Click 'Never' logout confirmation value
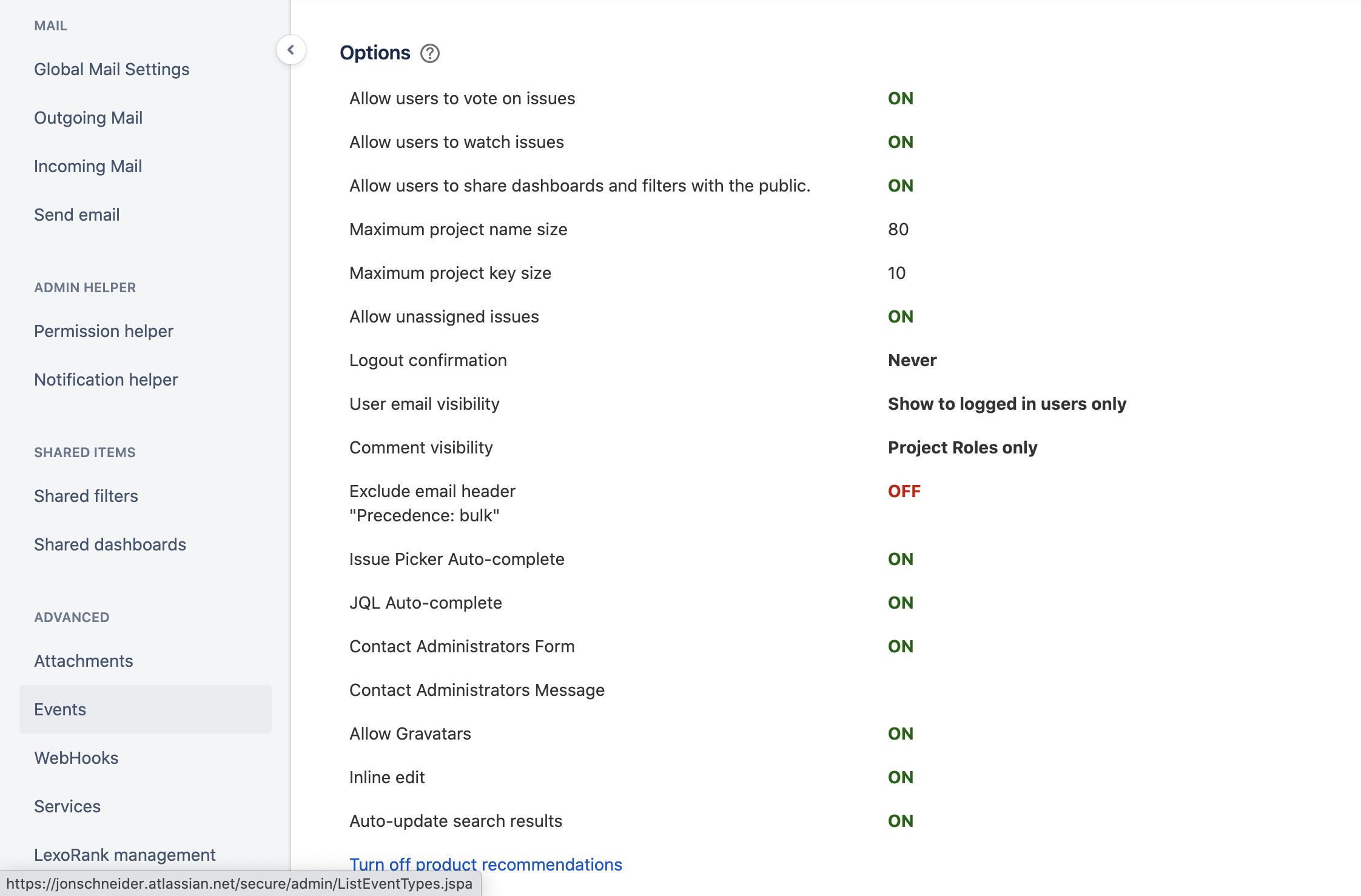The image size is (1361, 896). (x=912, y=360)
